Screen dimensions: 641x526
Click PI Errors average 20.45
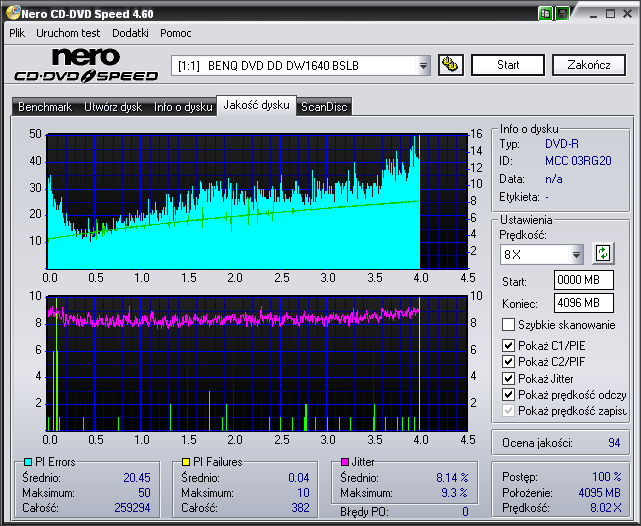pos(137,477)
